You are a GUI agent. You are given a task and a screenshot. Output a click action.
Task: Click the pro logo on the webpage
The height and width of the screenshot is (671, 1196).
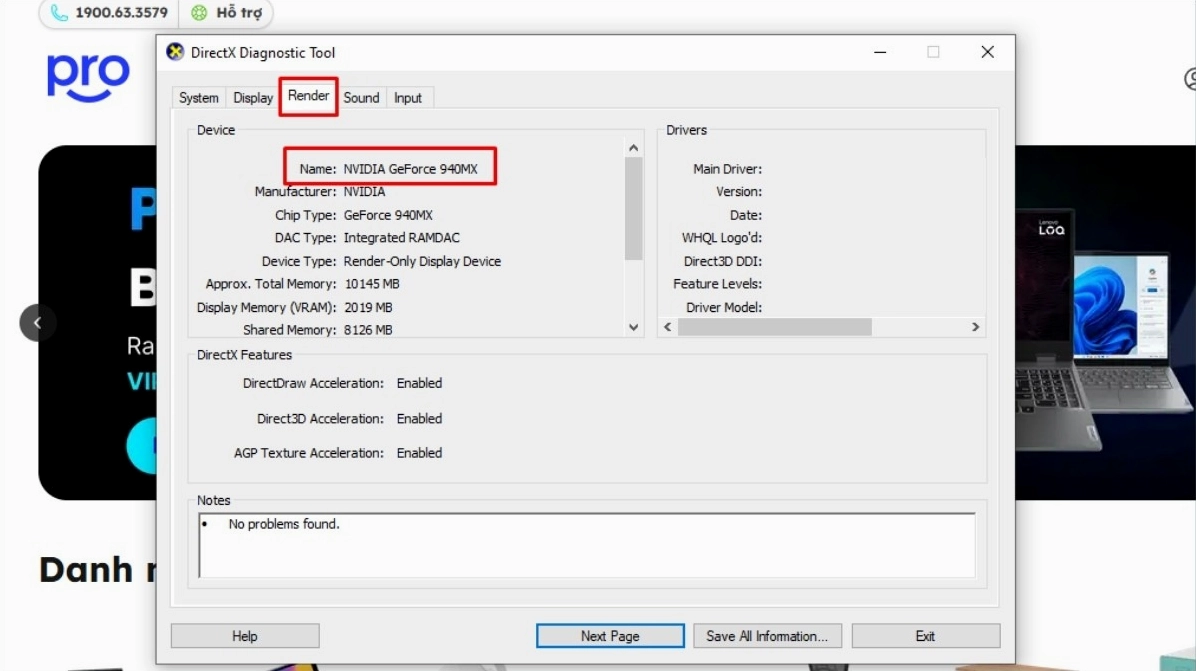point(88,78)
